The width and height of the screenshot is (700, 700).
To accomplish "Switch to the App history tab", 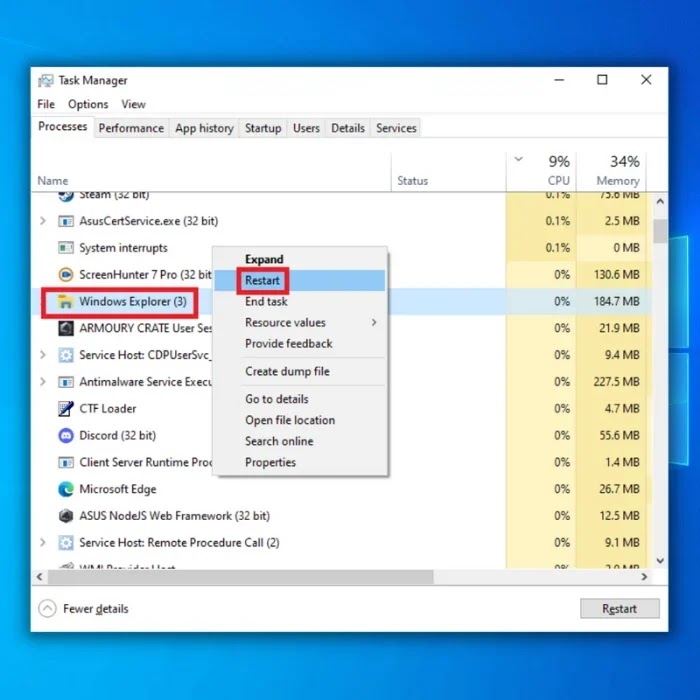I will coord(204,128).
